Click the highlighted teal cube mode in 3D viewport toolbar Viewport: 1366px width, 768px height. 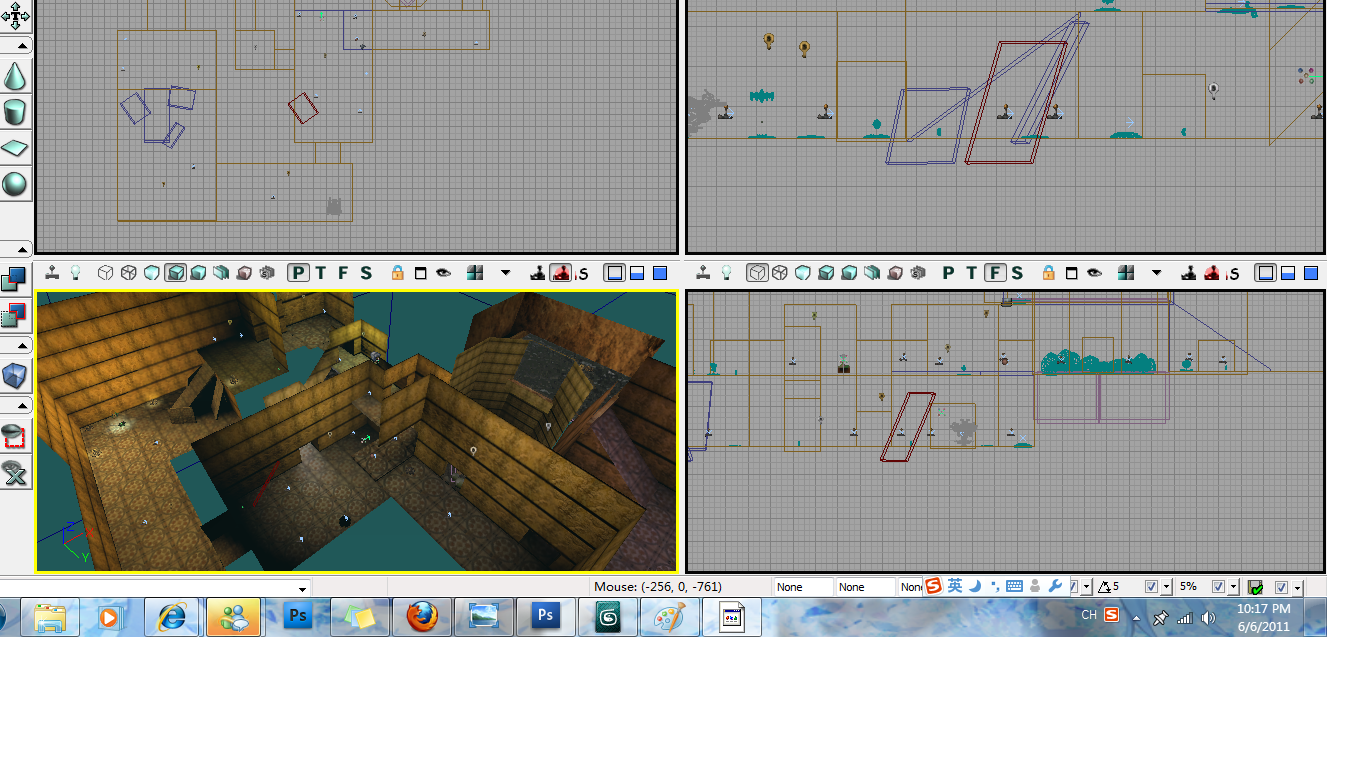coord(175,273)
